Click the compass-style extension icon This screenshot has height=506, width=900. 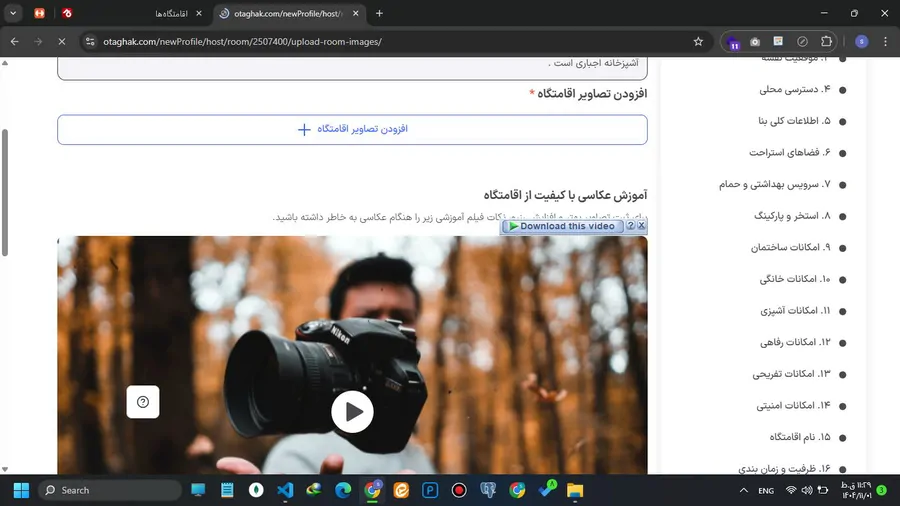[802, 41]
